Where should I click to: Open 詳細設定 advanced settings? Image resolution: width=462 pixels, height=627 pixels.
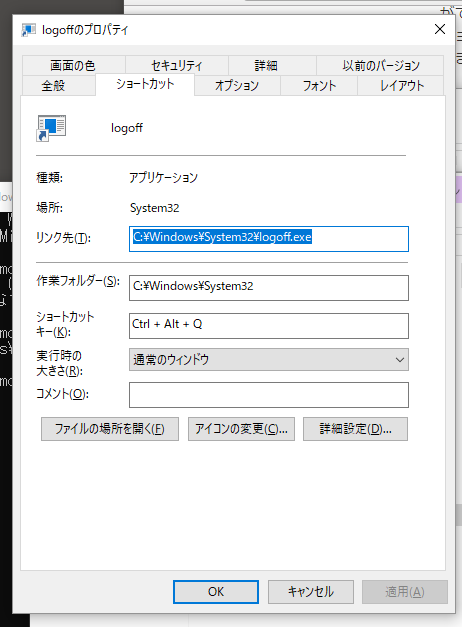pos(355,429)
